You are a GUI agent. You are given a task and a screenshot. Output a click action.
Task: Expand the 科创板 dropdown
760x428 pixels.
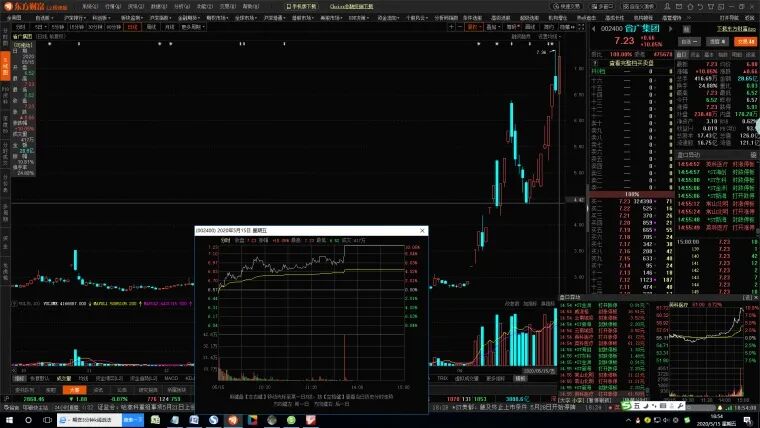(101, 17)
